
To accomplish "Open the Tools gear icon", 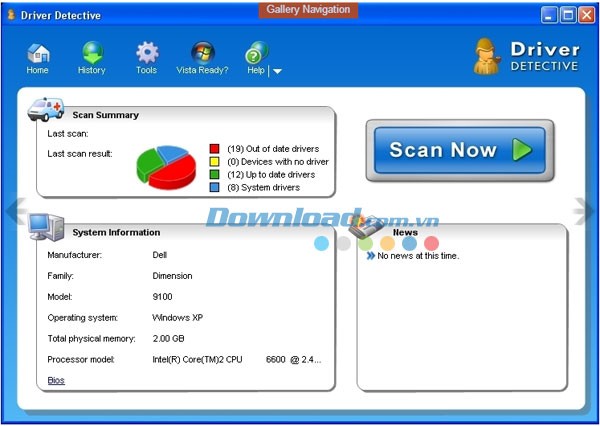I will (x=147, y=53).
